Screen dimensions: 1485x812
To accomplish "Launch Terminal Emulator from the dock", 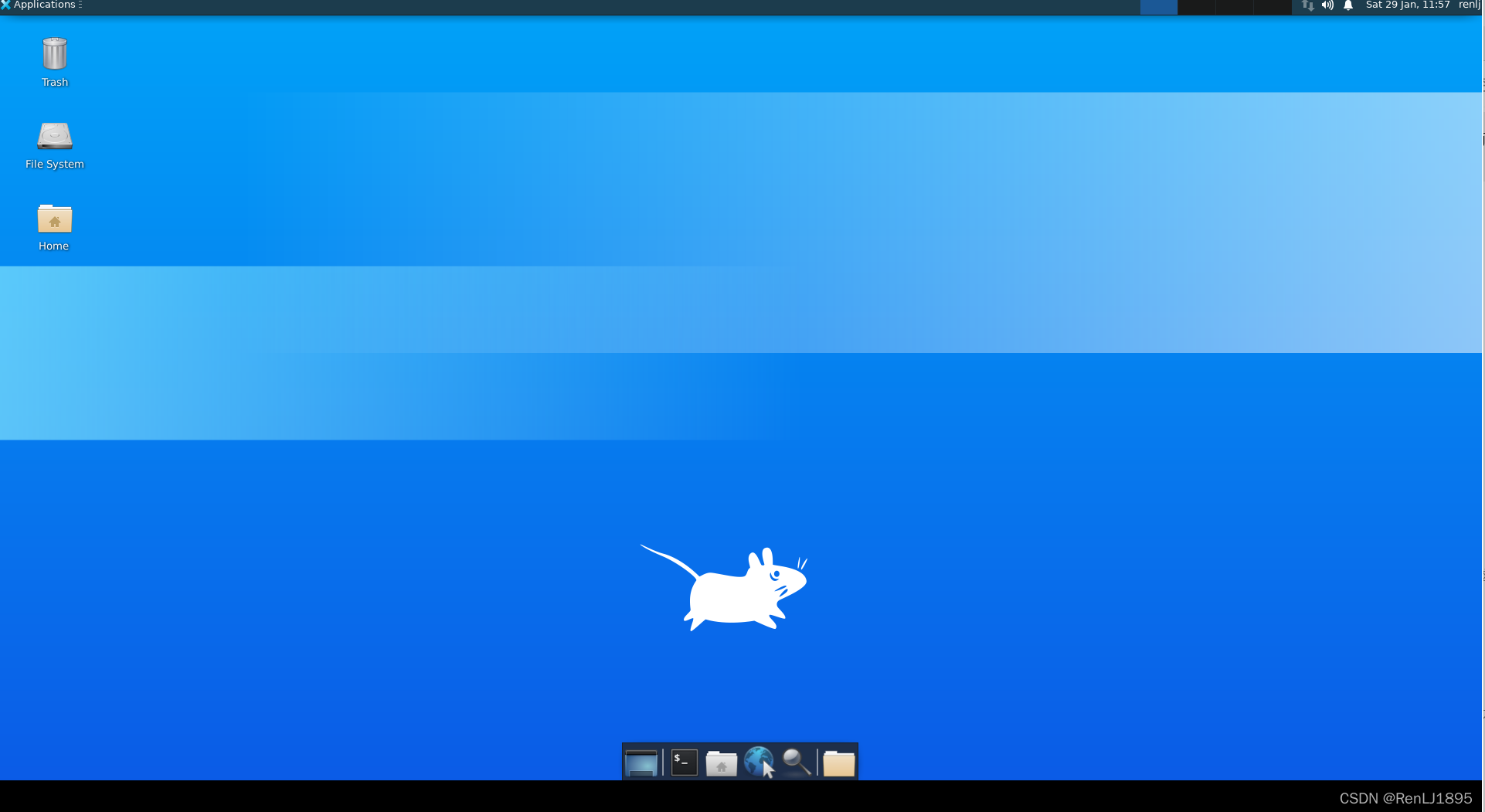I will (x=685, y=763).
